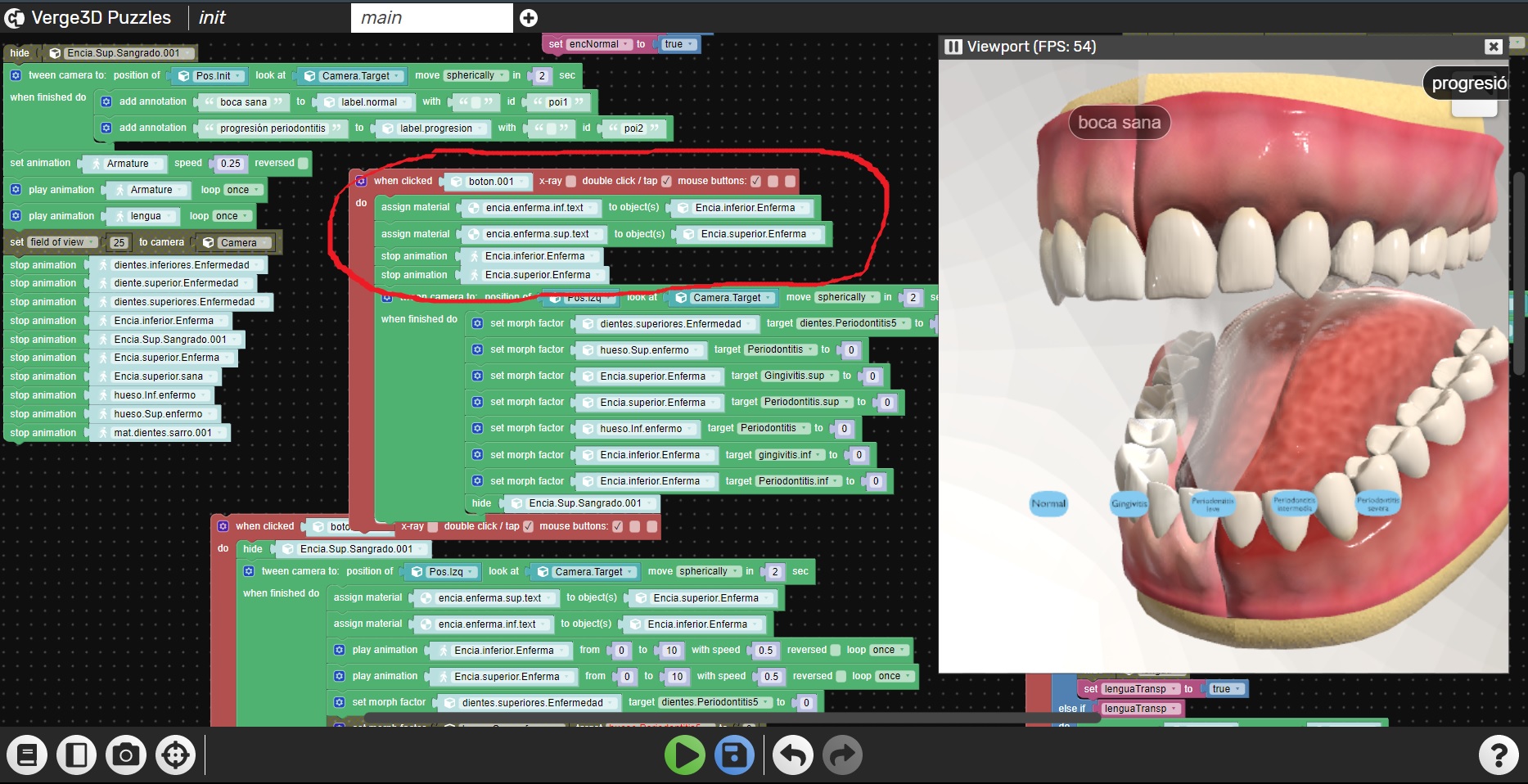This screenshot has width=1528, height=784.
Task: Click the Gingivitis annotation in viewport
Action: pyautogui.click(x=1129, y=503)
